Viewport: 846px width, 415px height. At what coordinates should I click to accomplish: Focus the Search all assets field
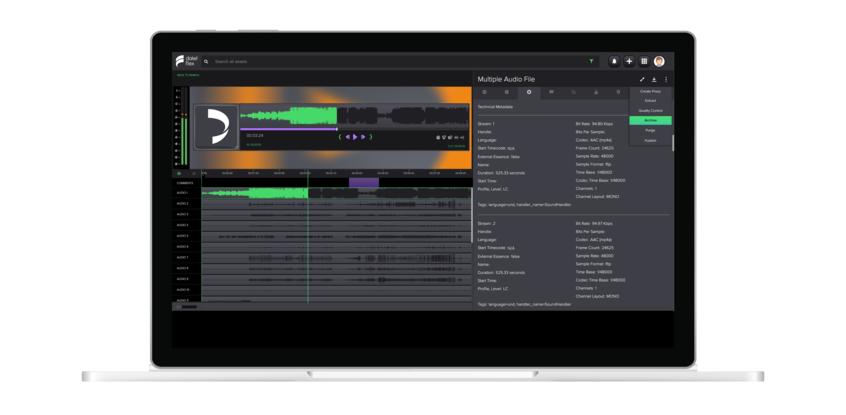click(x=399, y=62)
